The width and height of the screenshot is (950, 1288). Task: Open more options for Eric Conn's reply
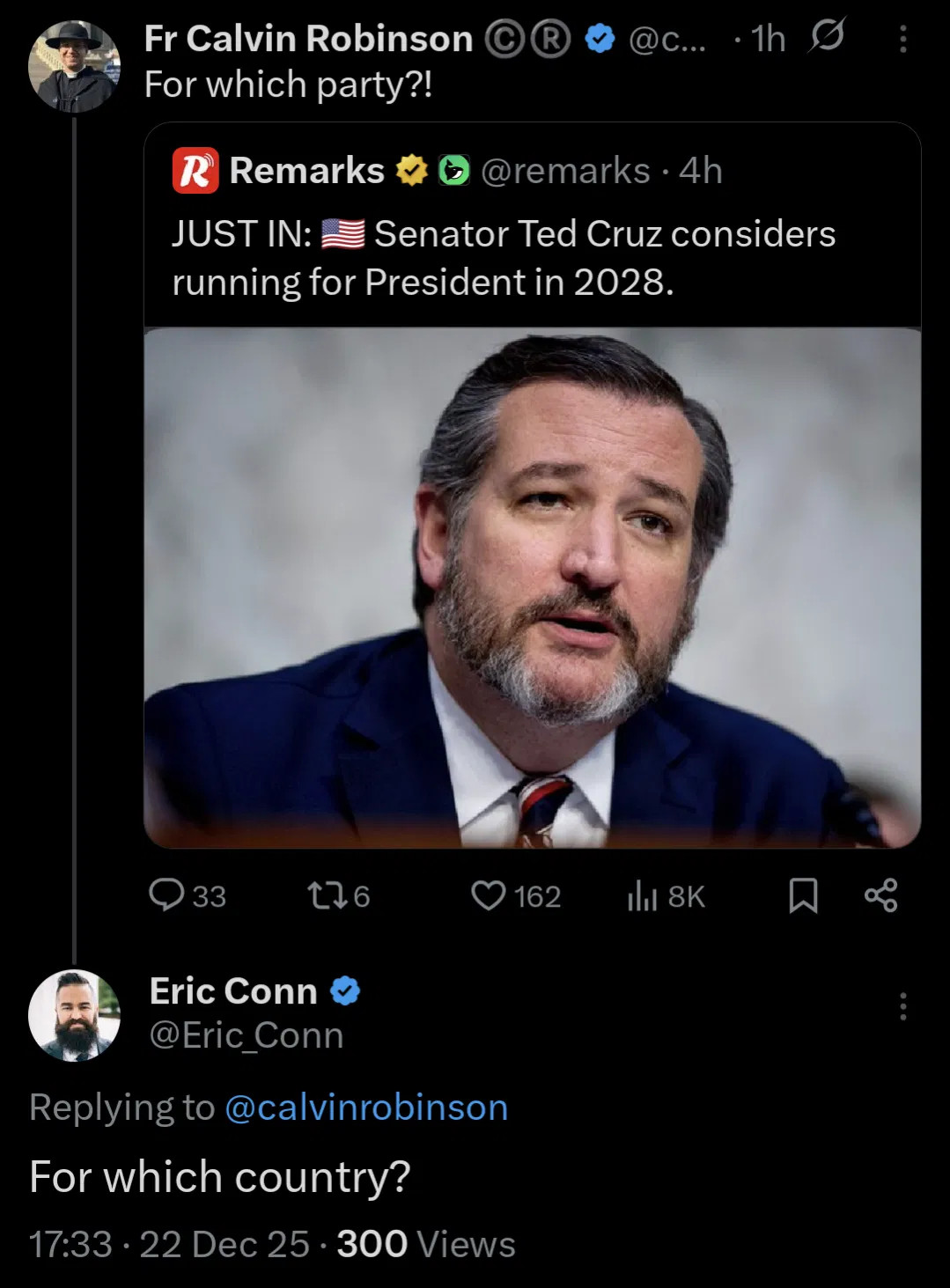point(902,1006)
